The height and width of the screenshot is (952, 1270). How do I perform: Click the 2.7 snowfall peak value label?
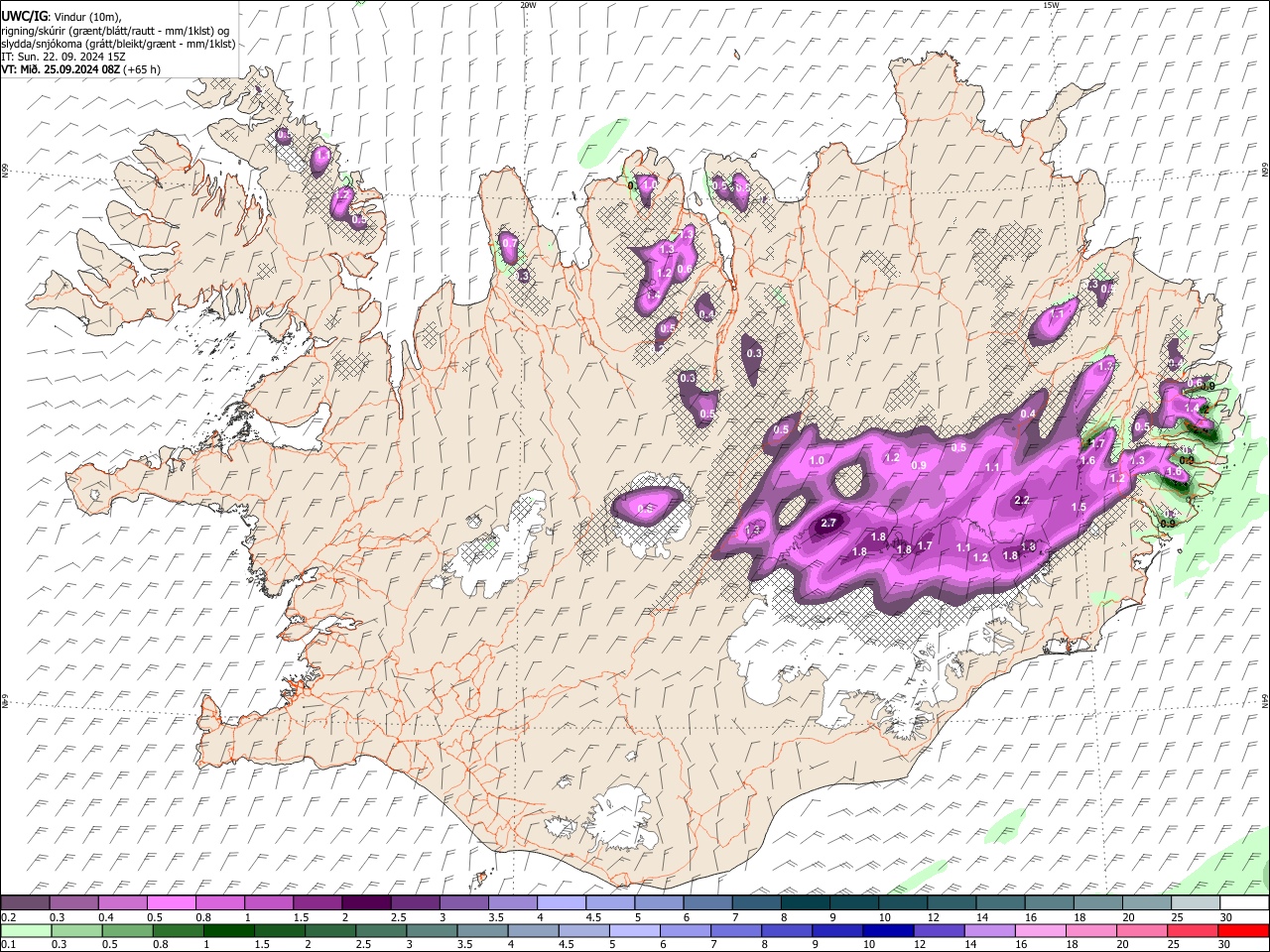[x=830, y=523]
